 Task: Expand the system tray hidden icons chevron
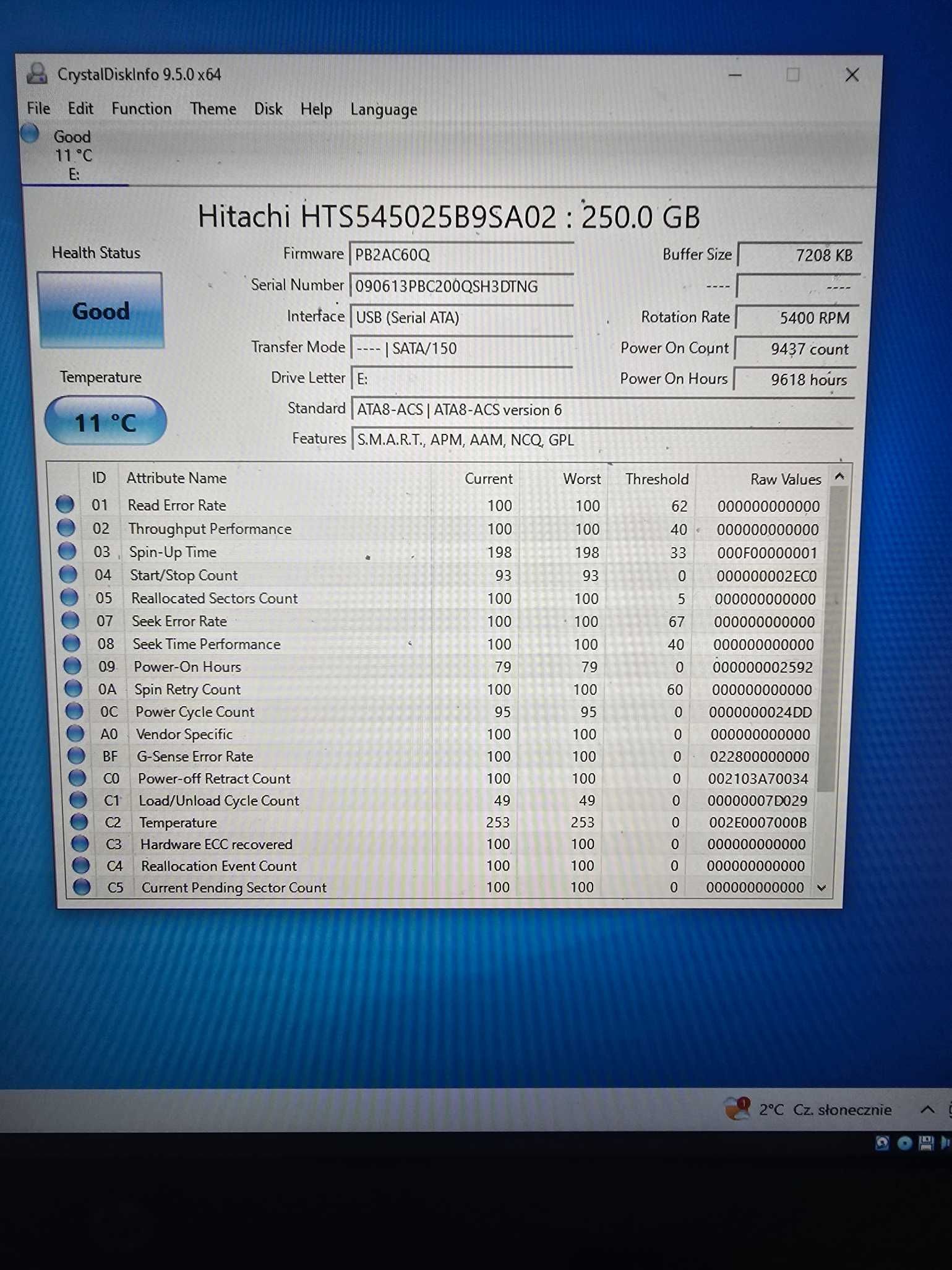(x=927, y=1109)
